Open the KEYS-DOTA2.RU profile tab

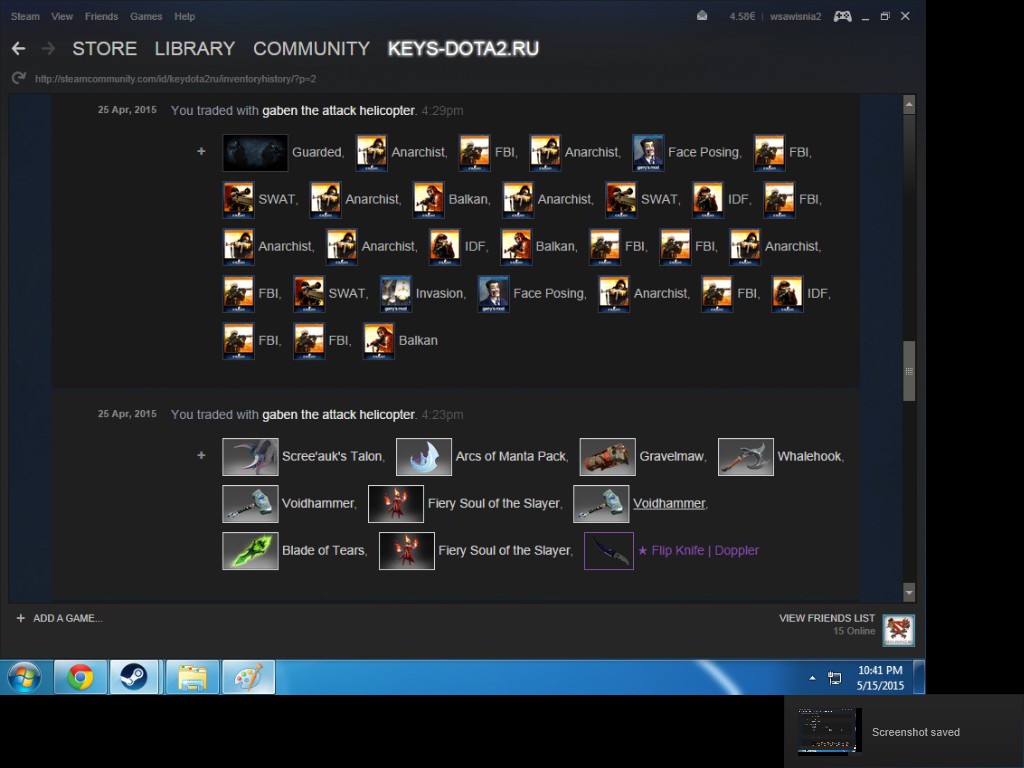[463, 49]
